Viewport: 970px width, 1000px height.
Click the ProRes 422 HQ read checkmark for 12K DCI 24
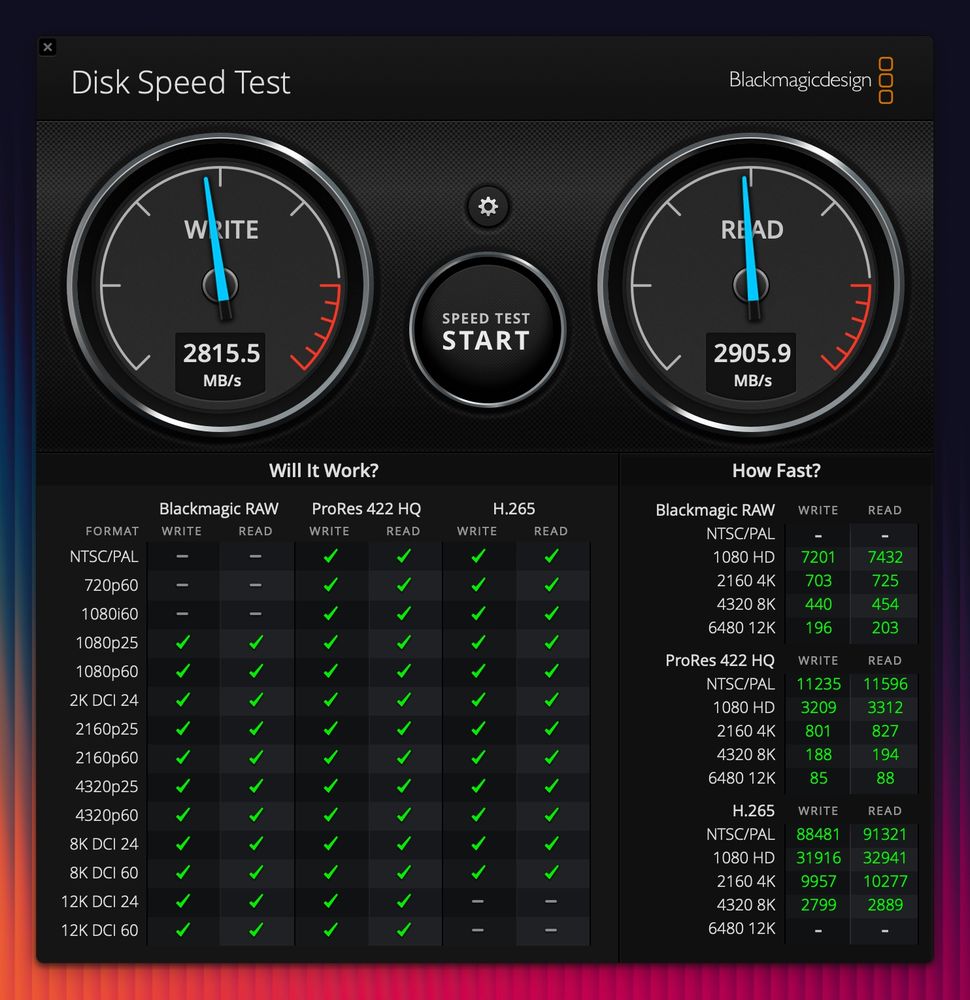click(x=404, y=901)
